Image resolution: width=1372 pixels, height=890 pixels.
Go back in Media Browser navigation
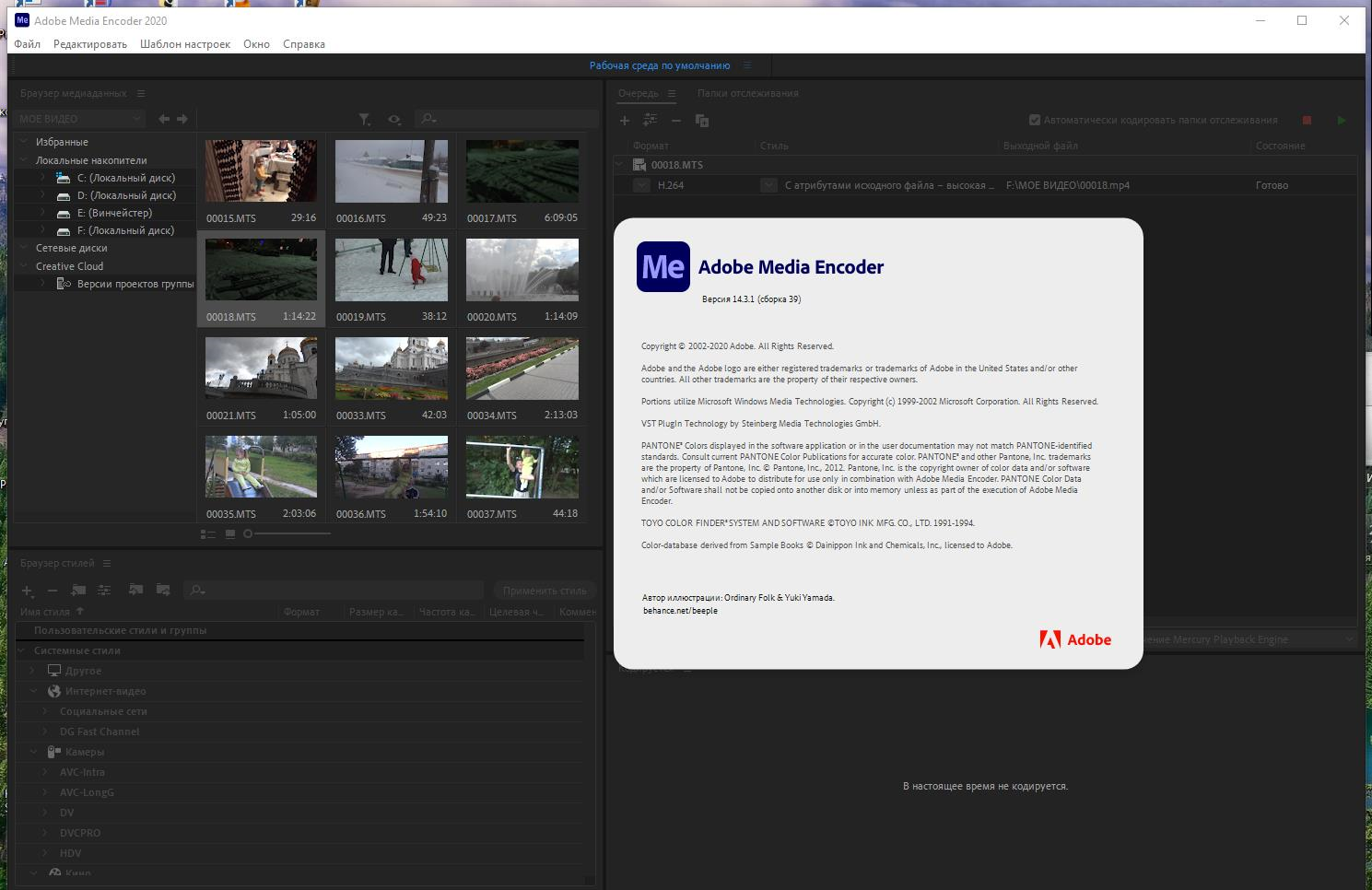click(x=164, y=119)
